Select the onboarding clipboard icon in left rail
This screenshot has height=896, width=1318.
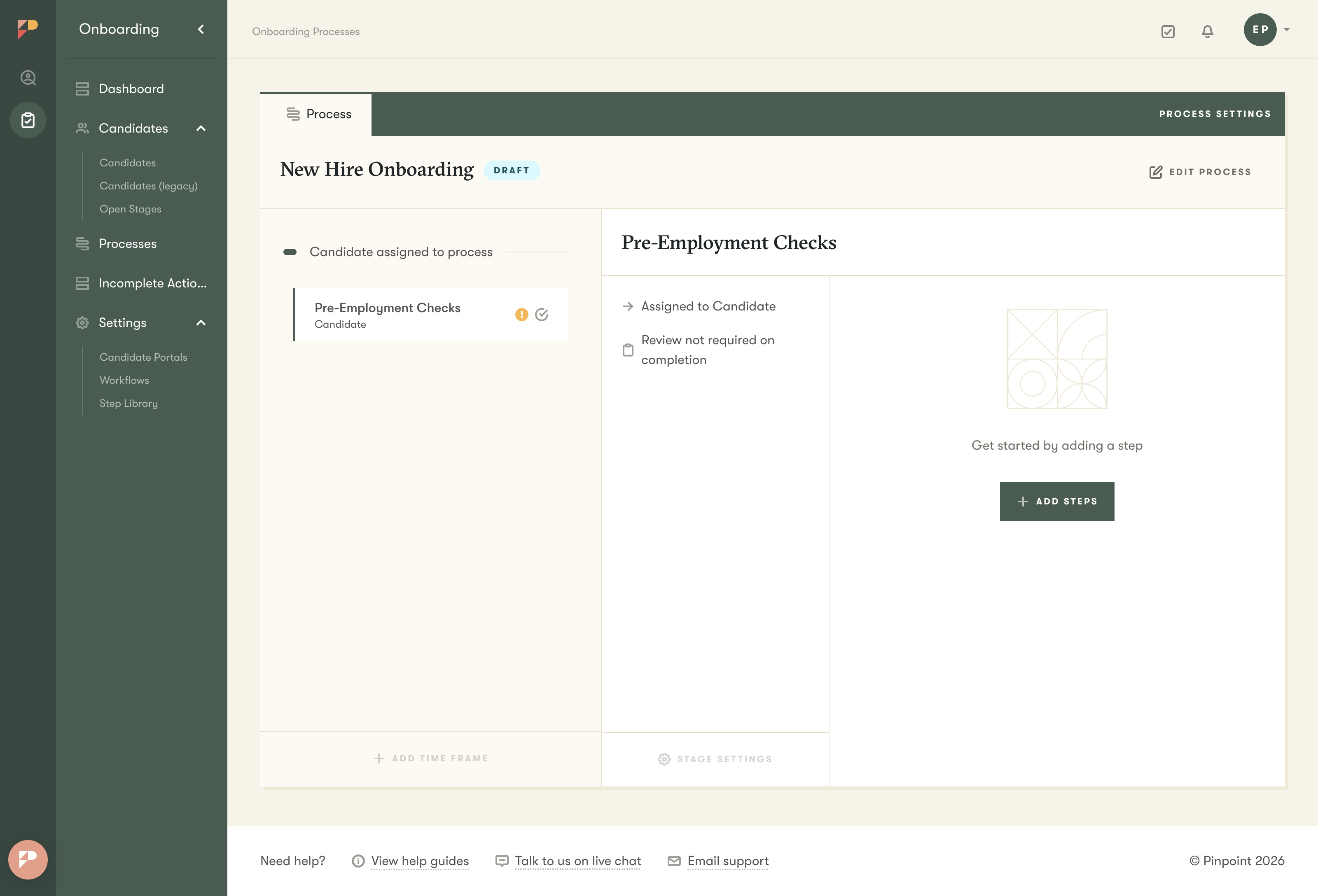[28, 120]
